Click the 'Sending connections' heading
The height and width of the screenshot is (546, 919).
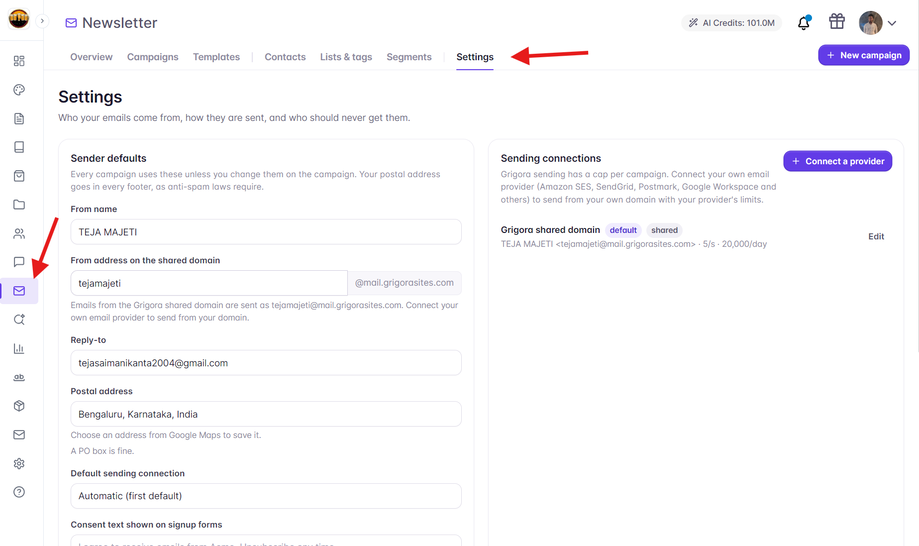(x=551, y=158)
